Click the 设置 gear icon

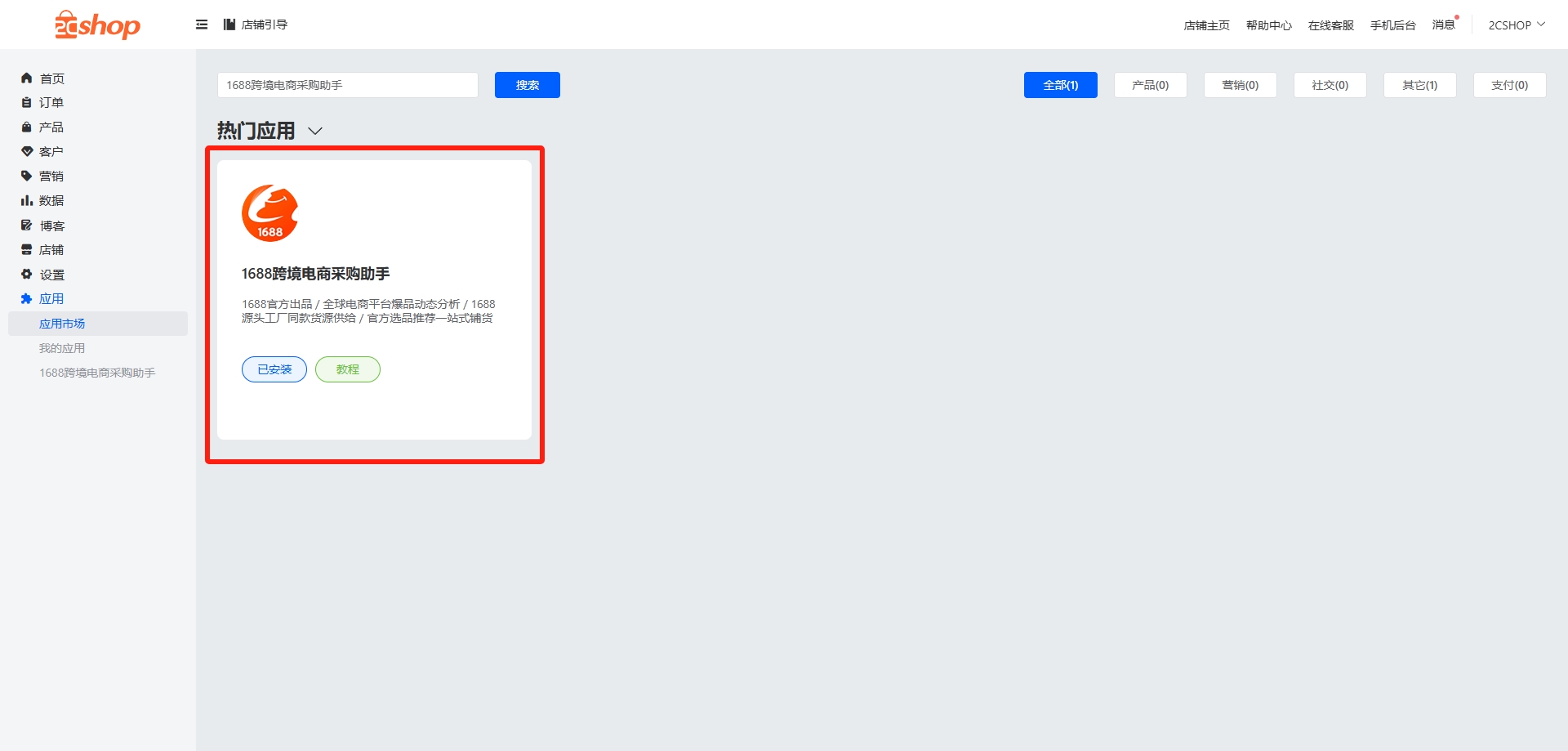pyautogui.click(x=26, y=275)
